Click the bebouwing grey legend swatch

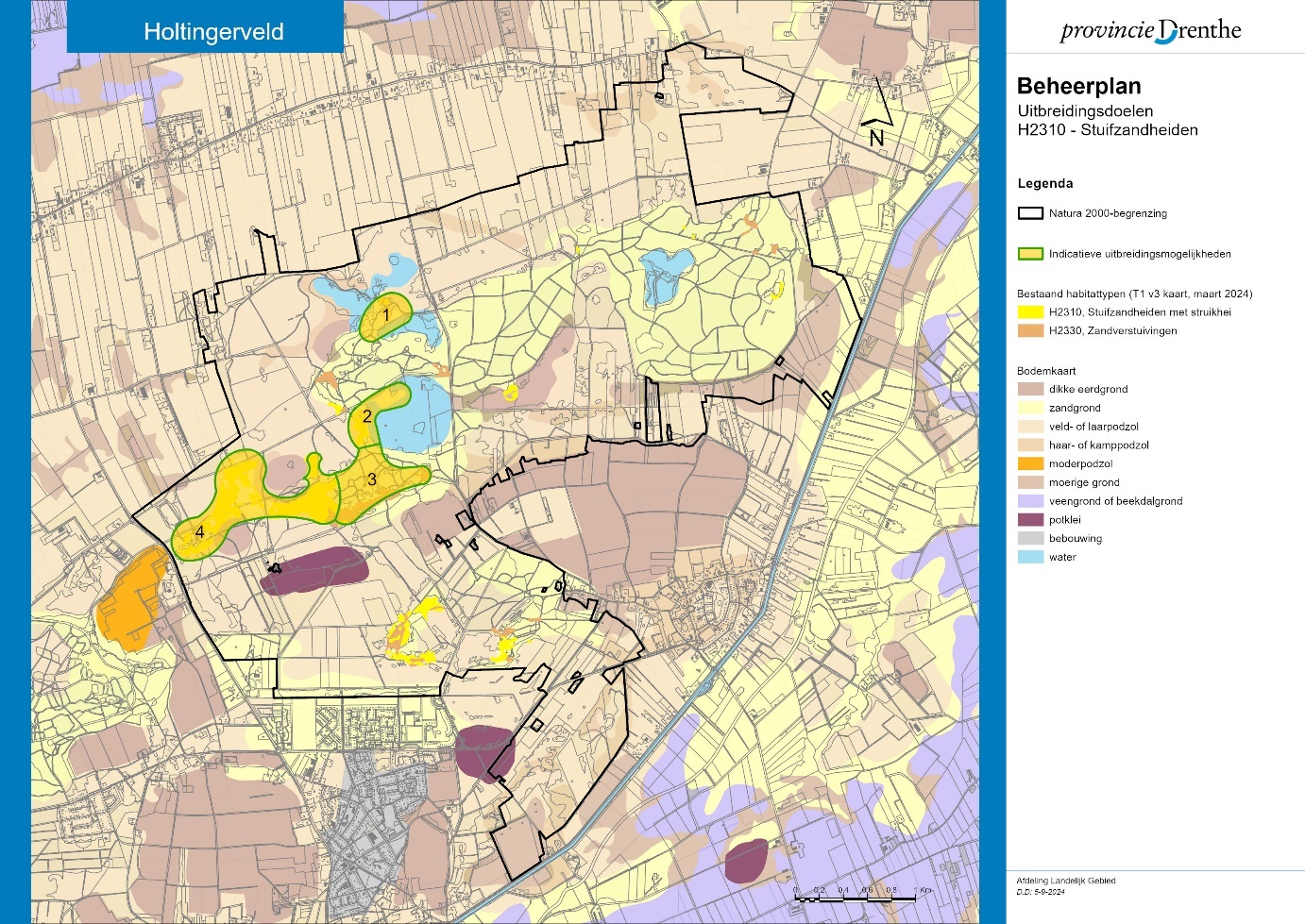pos(1029,539)
